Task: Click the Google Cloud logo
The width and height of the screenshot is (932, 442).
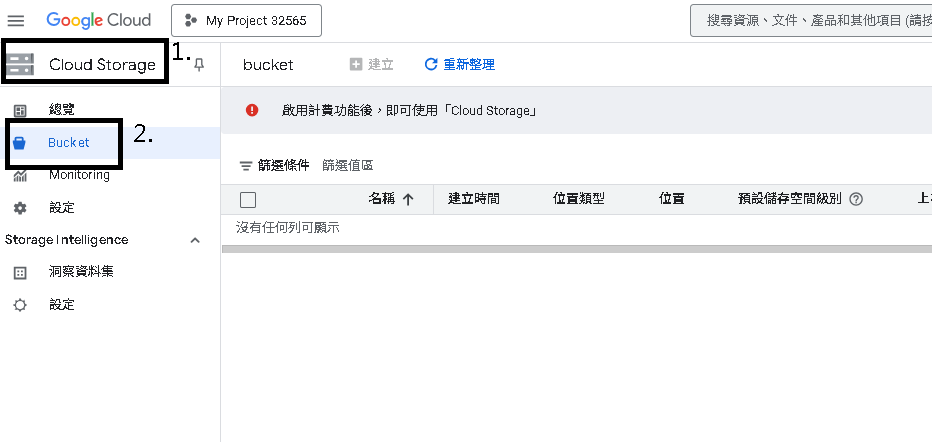Action: [x=99, y=20]
